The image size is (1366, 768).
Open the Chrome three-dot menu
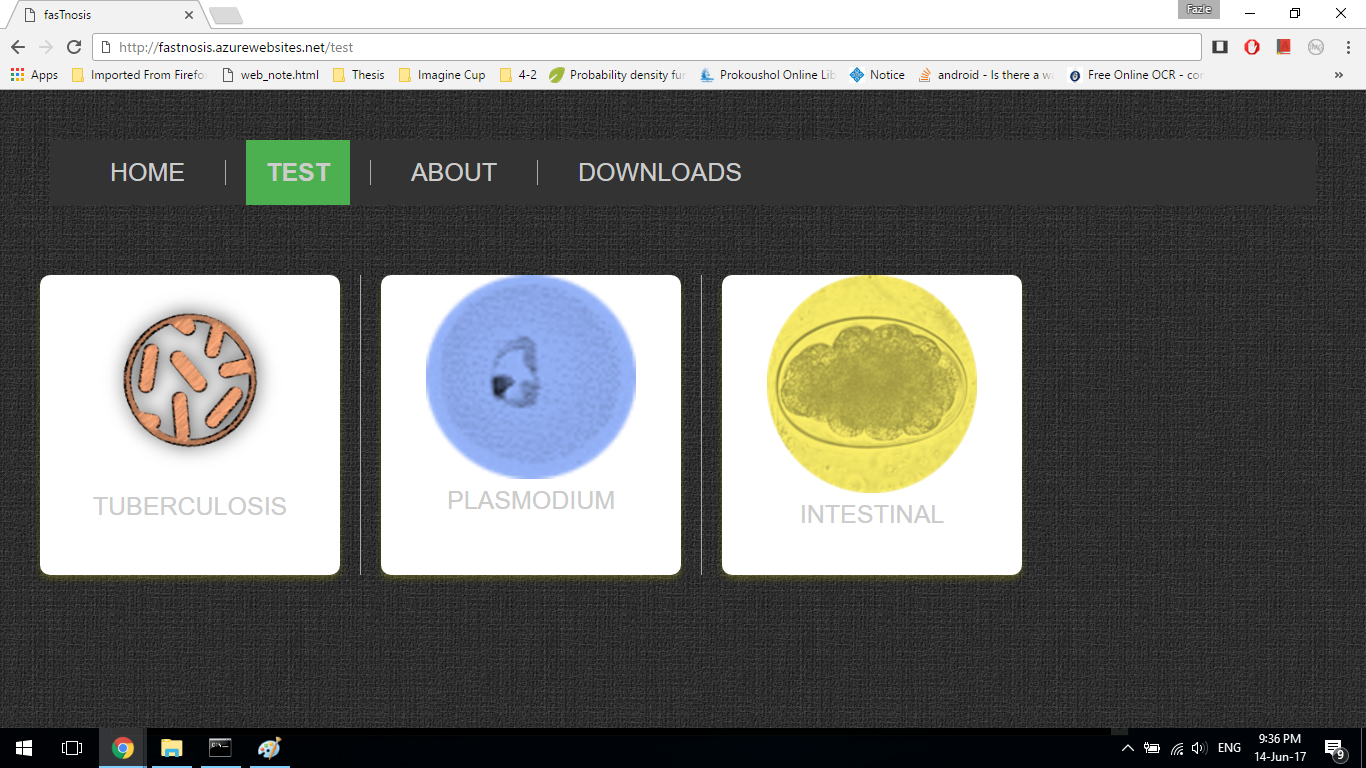click(x=1347, y=47)
